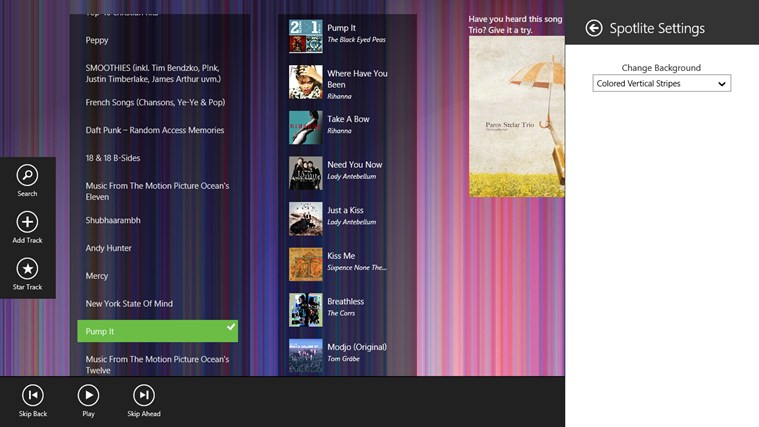The width and height of the screenshot is (759, 427).
Task: Click the Modjo (Original) album art
Action: click(x=305, y=355)
